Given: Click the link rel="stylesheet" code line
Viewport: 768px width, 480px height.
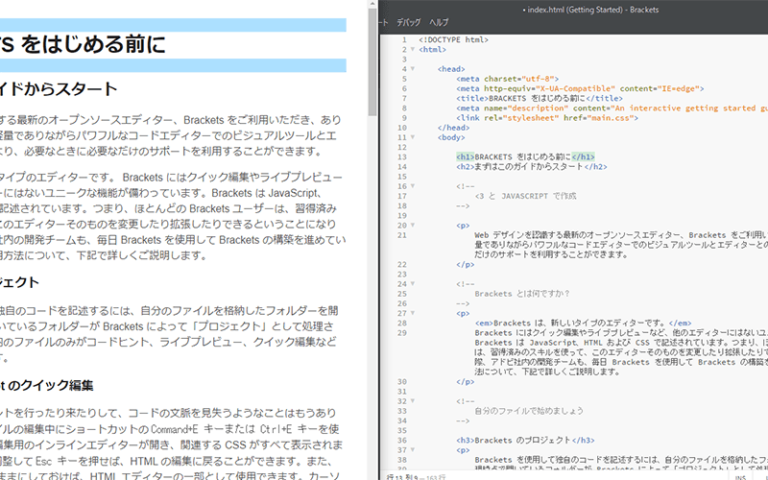Looking at the screenshot, I should point(547,118).
